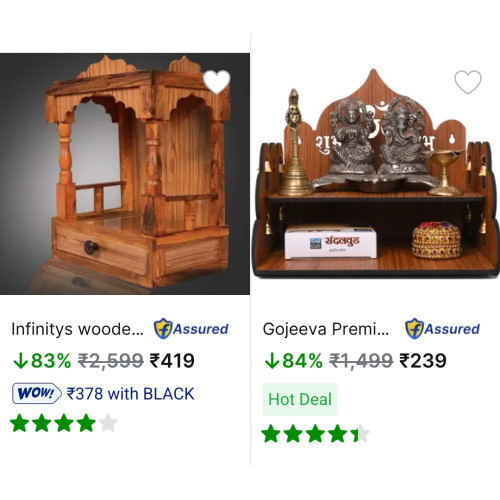The width and height of the screenshot is (500, 500).
Task: Click the Hot Deal tag
Action: pyautogui.click(x=300, y=399)
